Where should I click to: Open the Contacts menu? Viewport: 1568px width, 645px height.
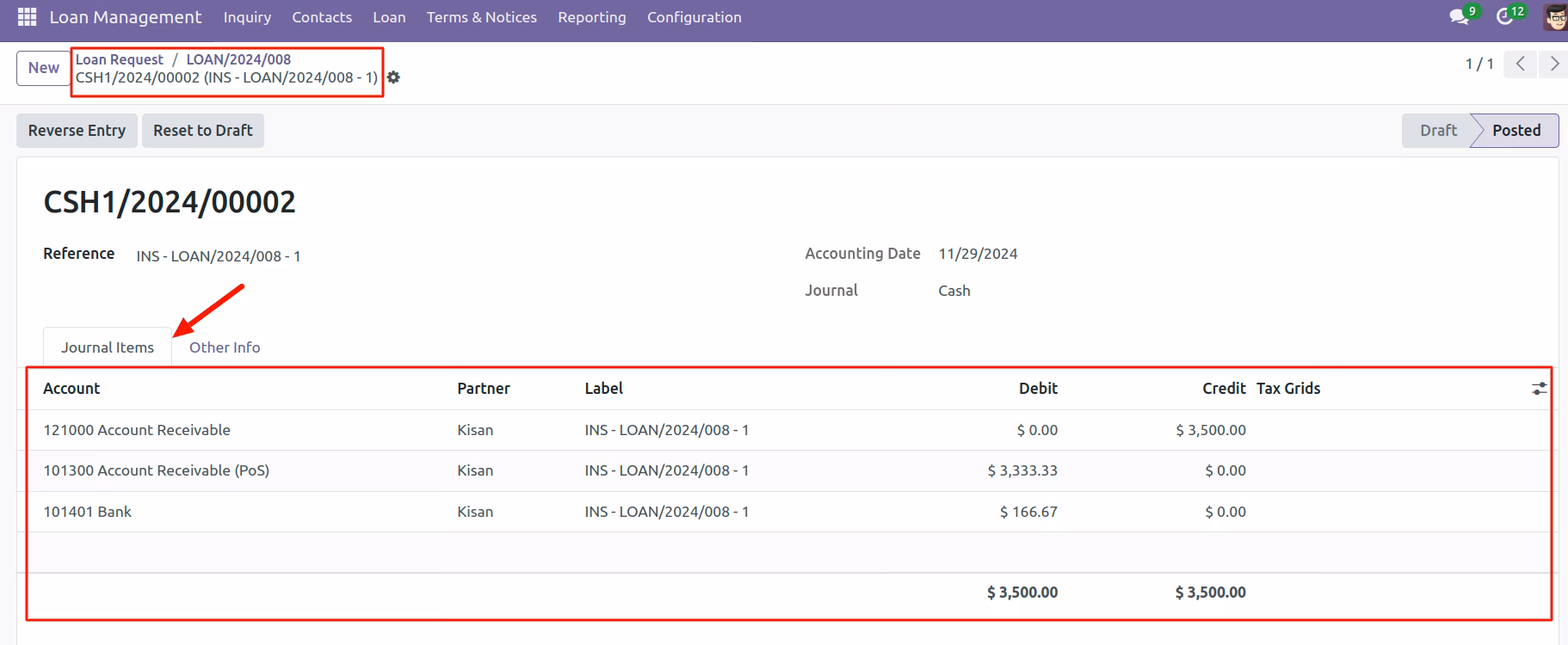click(x=322, y=17)
